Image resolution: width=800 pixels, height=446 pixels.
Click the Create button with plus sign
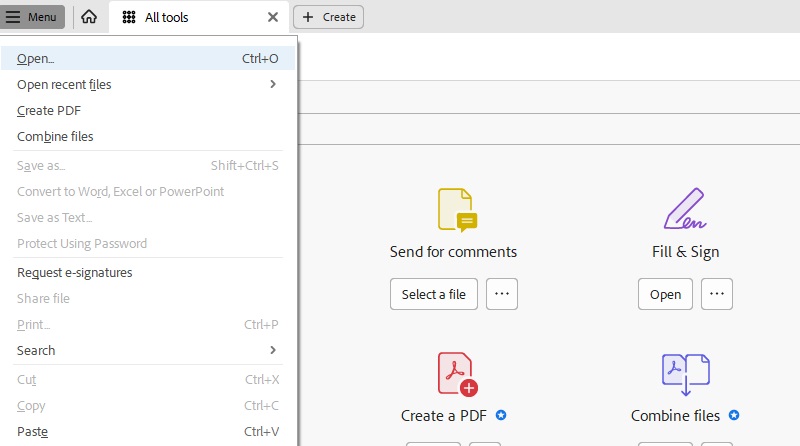(x=328, y=17)
